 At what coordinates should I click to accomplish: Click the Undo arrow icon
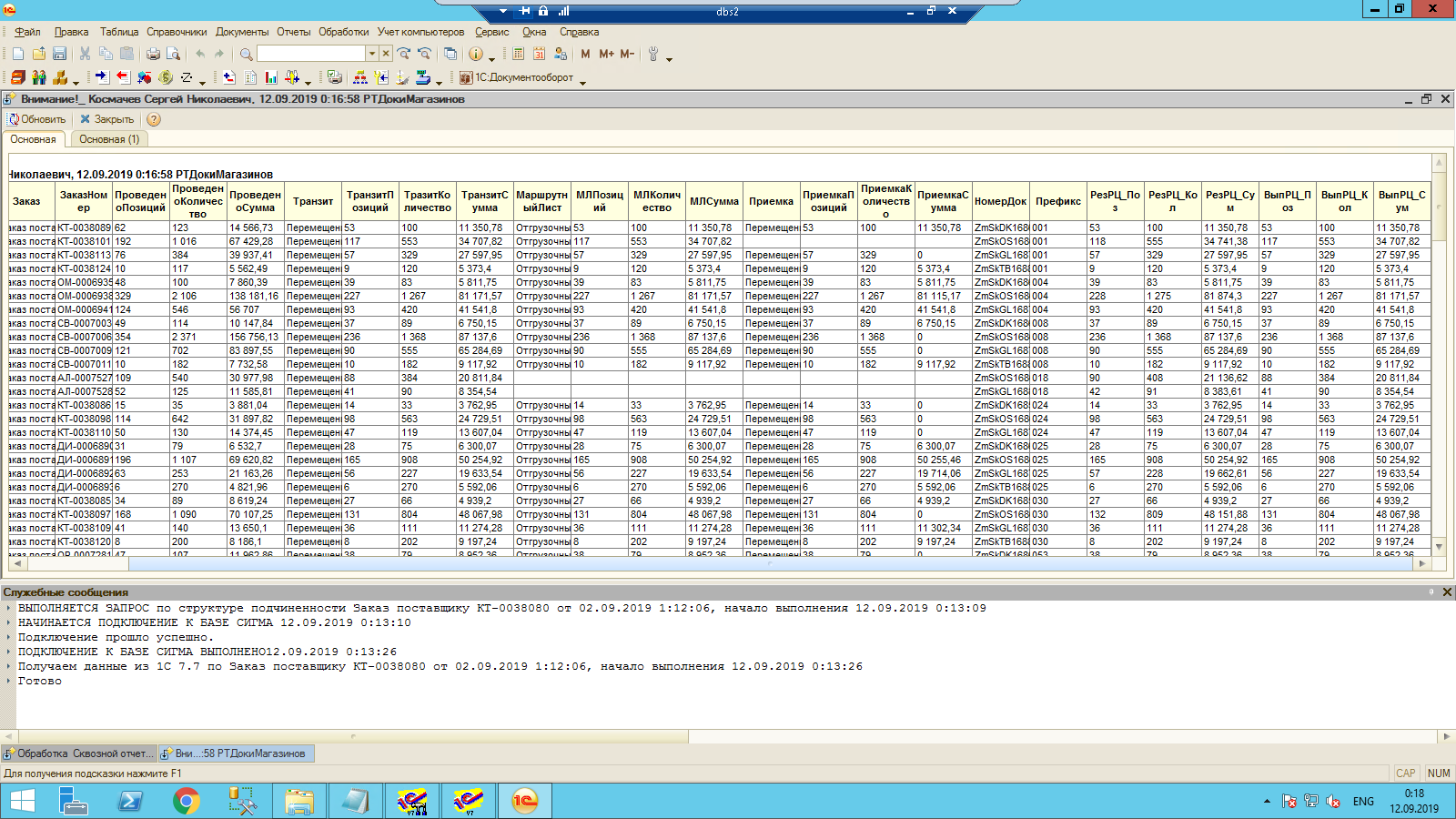point(199,55)
